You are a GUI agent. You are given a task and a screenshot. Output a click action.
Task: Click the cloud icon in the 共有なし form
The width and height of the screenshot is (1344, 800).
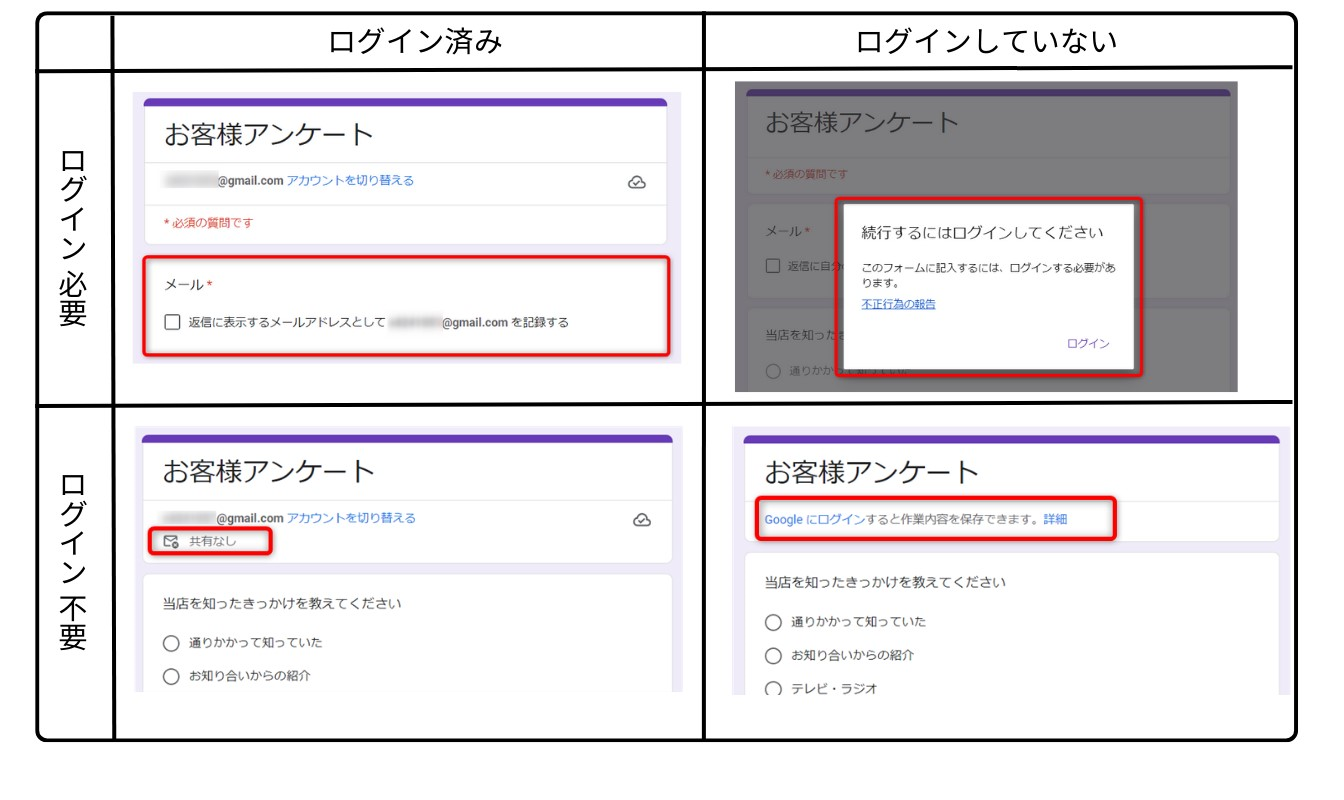tap(643, 520)
